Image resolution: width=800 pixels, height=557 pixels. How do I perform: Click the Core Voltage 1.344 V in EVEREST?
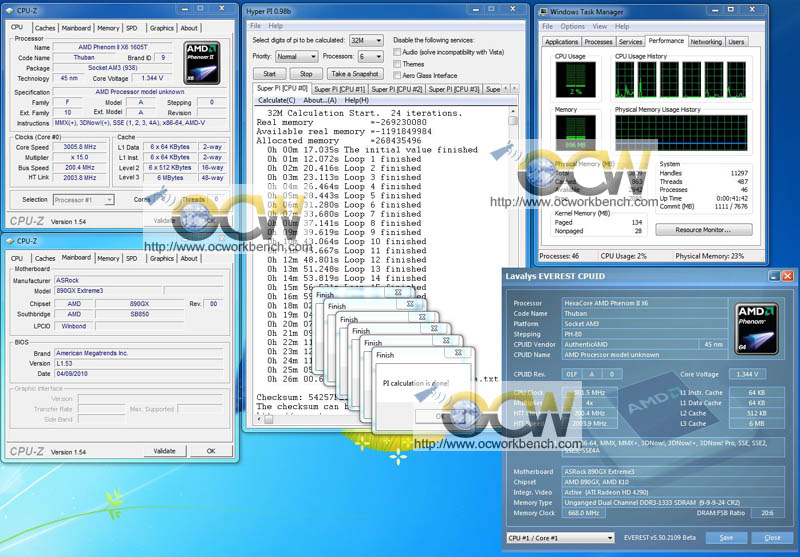pos(747,374)
